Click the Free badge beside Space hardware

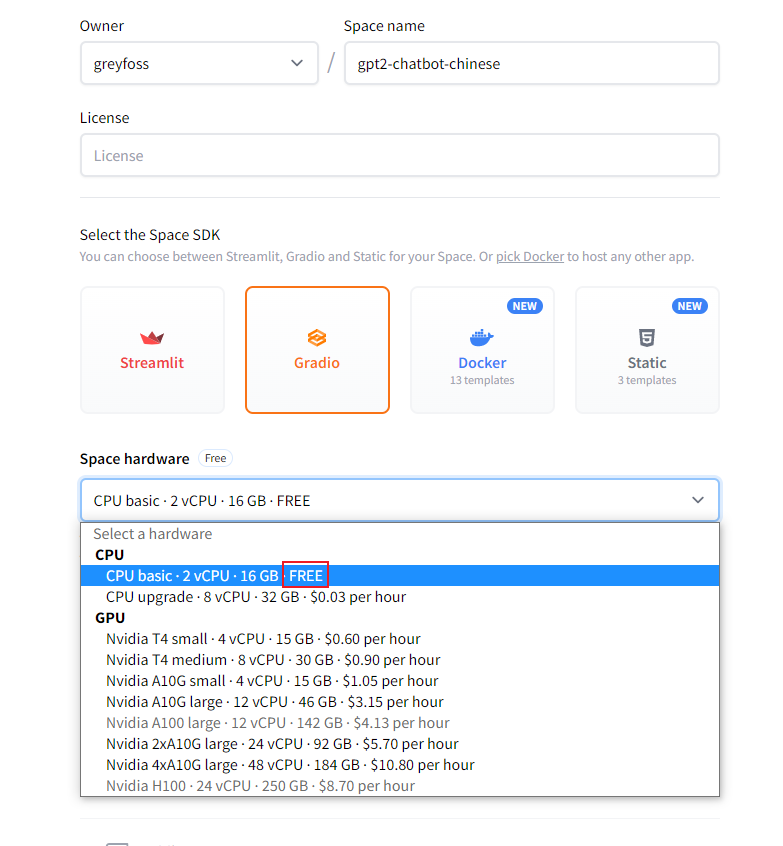coord(215,458)
